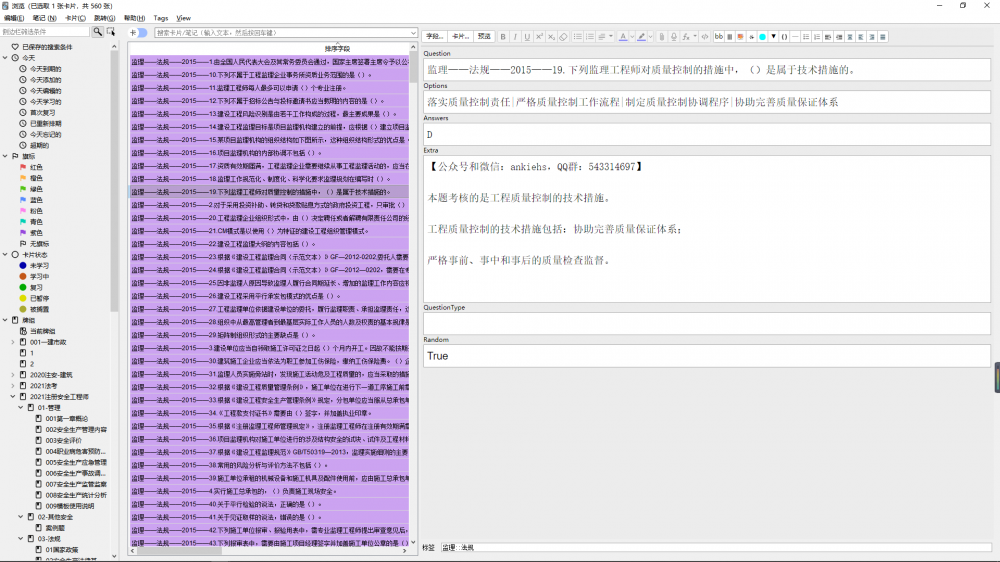Click the 卡片... cards button
The height and width of the screenshot is (562, 1000).
click(460, 37)
